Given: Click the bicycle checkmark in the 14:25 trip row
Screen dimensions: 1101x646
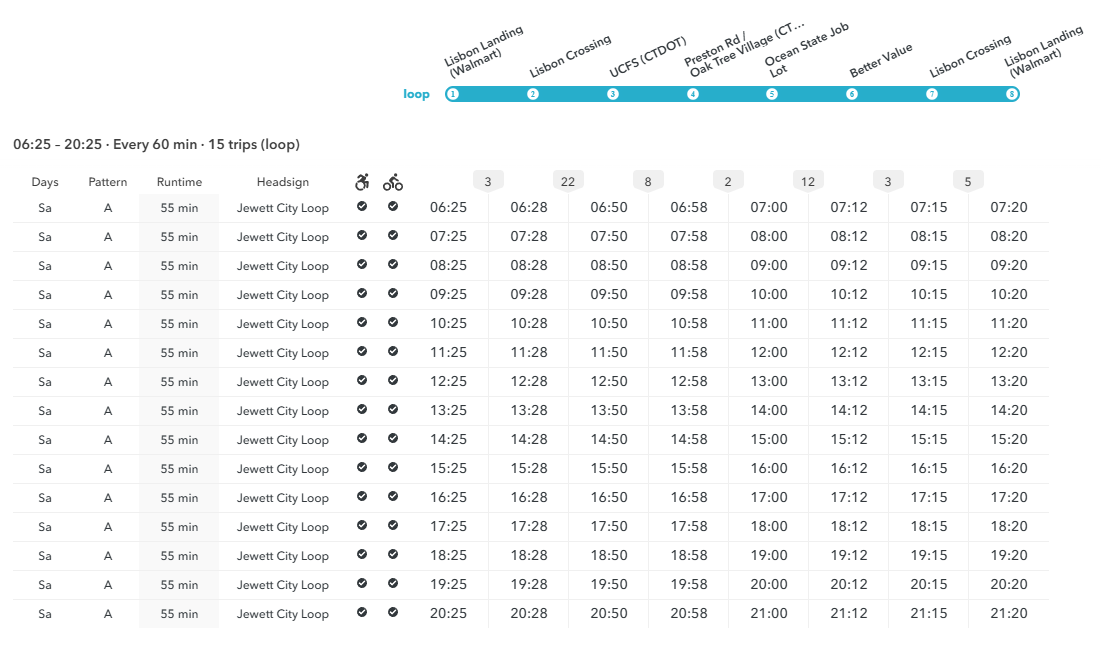Looking at the screenshot, I should (393, 438).
